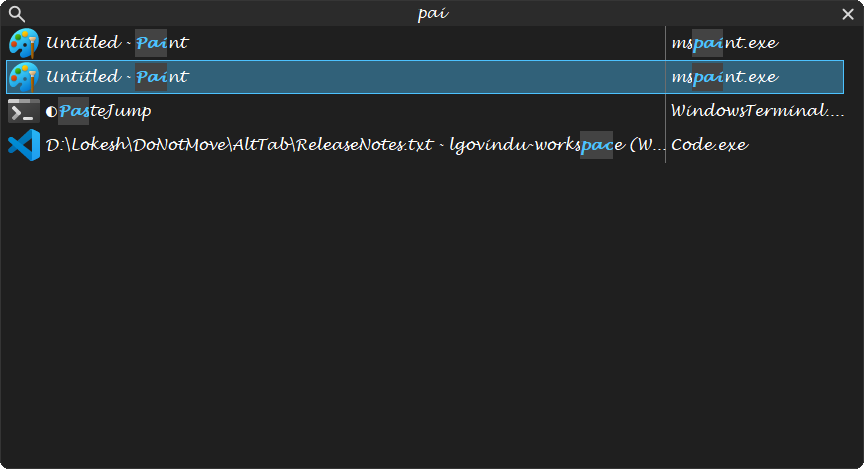Click the blue "pac" match in lgovindu-workspace
Screen dimensions: 864x469
tap(597, 145)
